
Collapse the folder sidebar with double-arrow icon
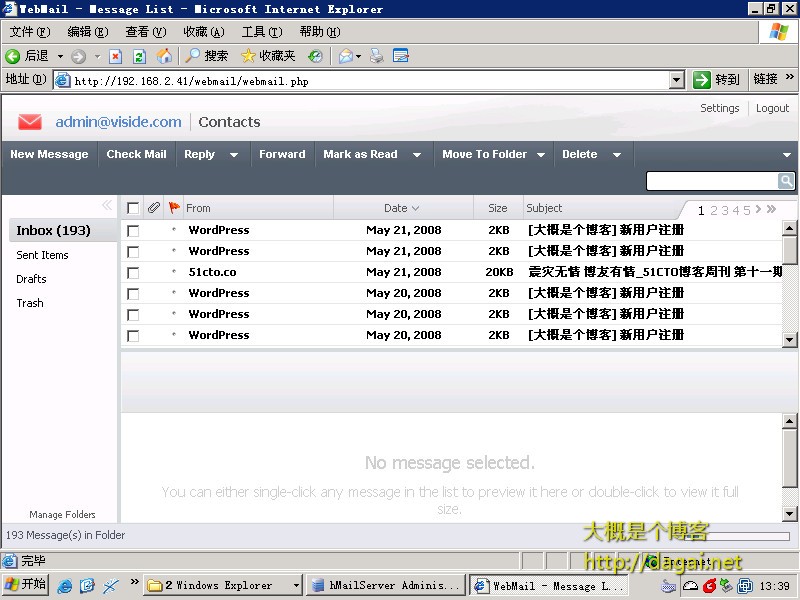click(107, 206)
